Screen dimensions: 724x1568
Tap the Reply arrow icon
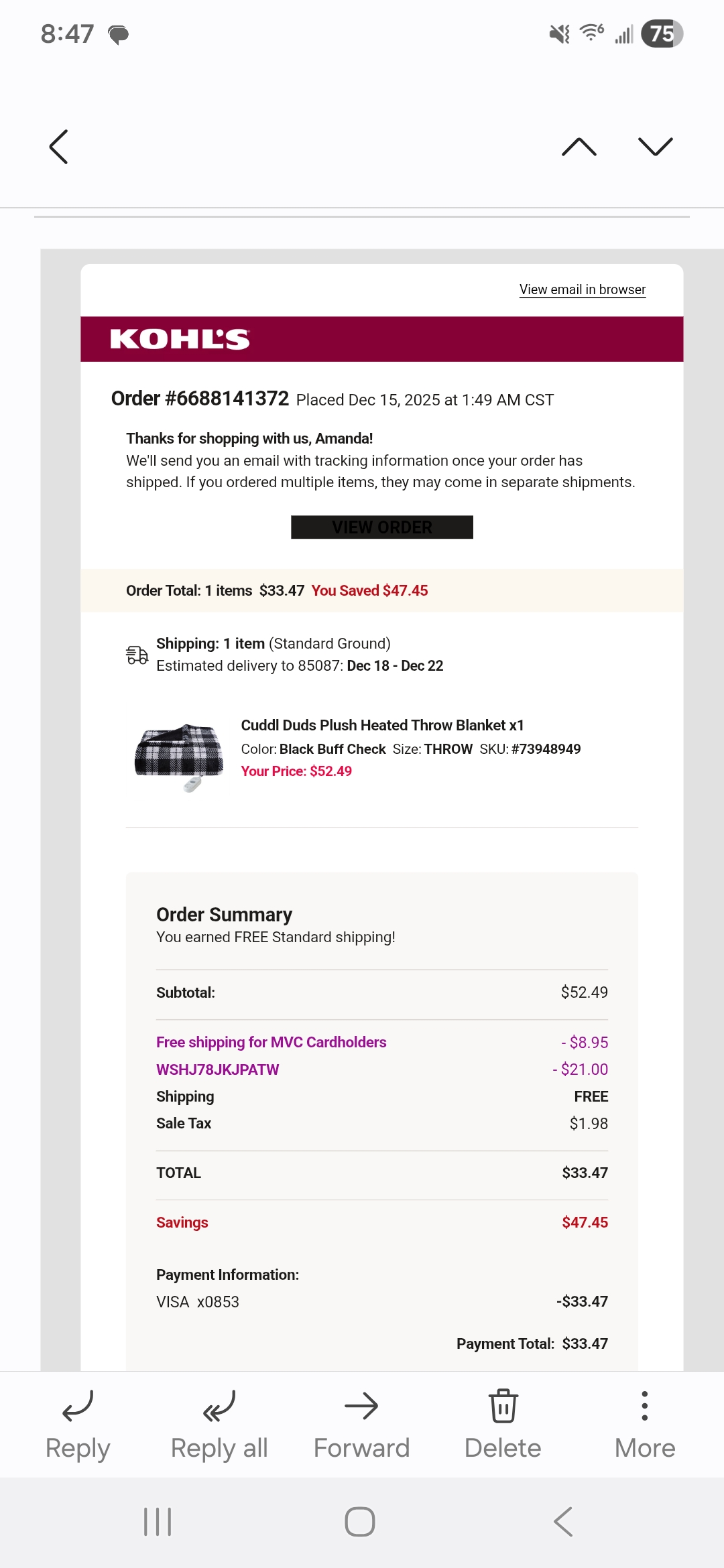78,1405
